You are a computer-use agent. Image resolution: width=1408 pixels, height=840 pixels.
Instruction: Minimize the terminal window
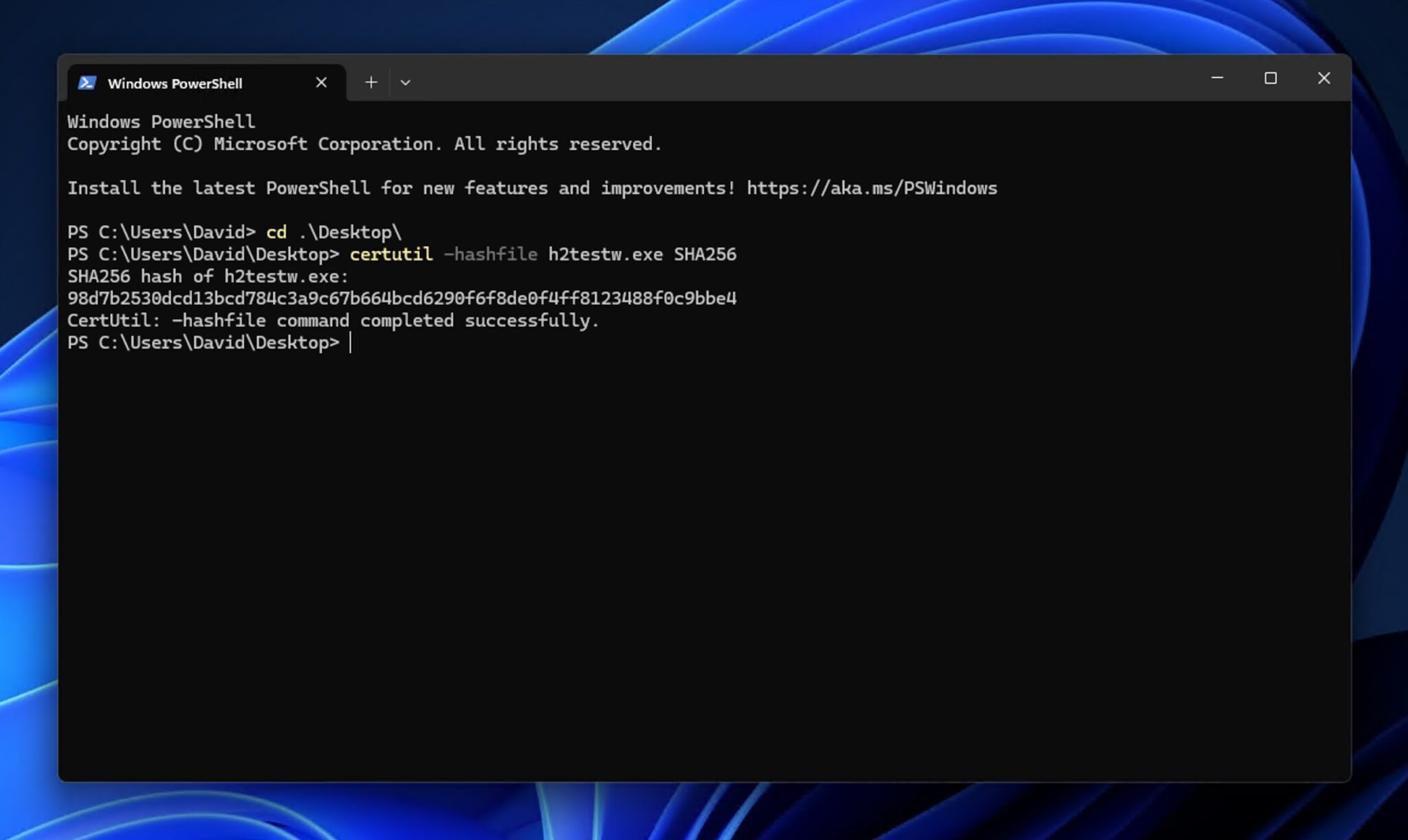pyautogui.click(x=1217, y=78)
